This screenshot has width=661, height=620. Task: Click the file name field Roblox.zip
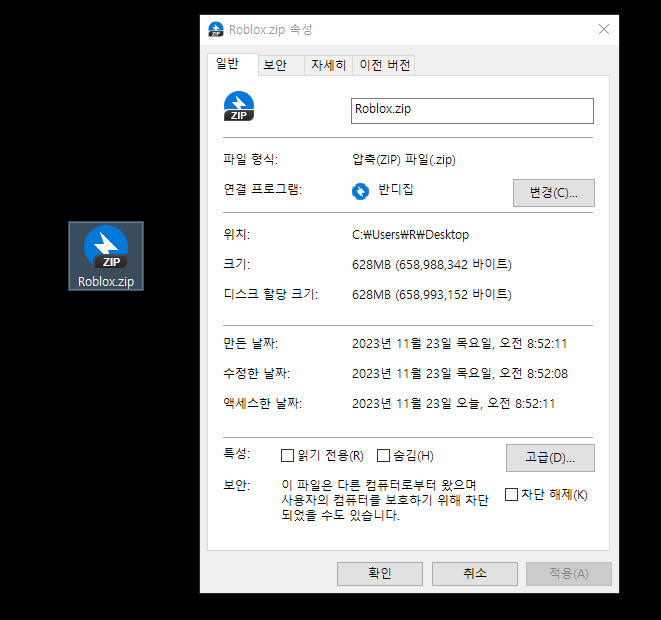[x=472, y=111]
